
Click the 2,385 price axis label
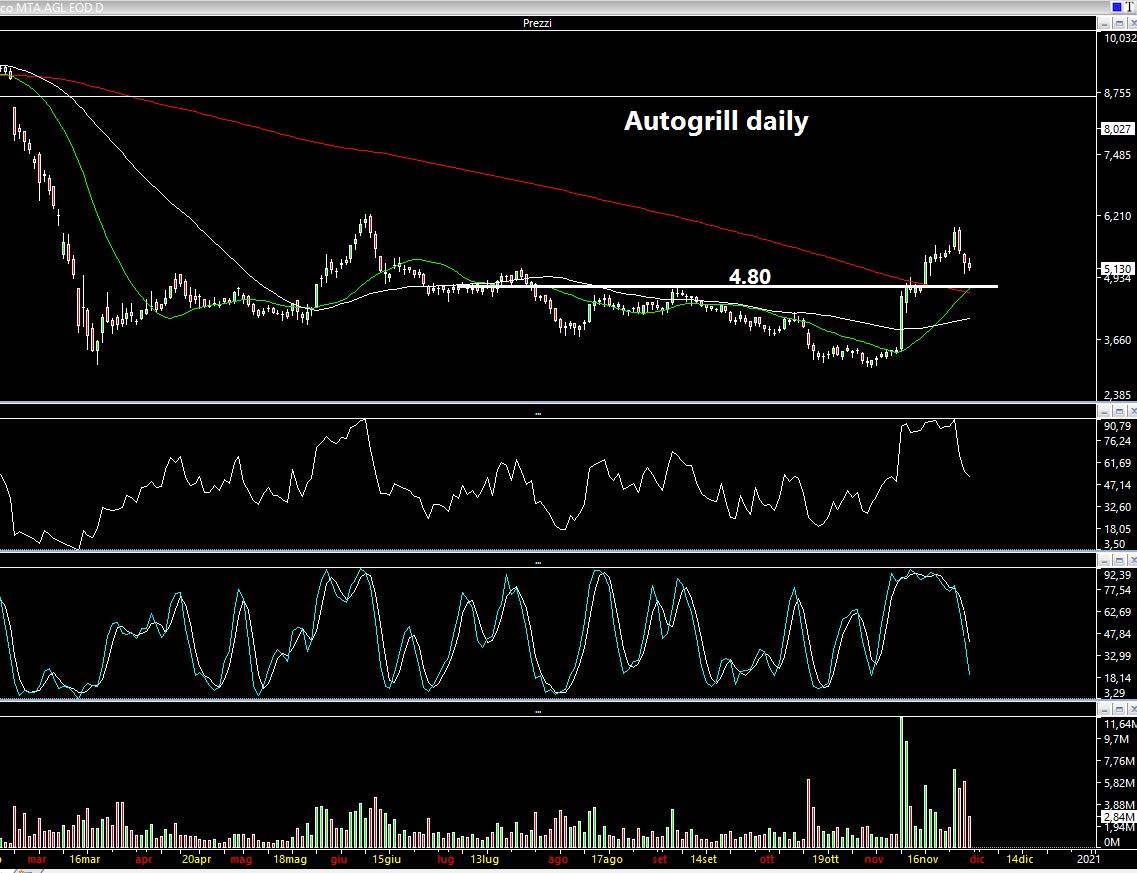point(1117,396)
